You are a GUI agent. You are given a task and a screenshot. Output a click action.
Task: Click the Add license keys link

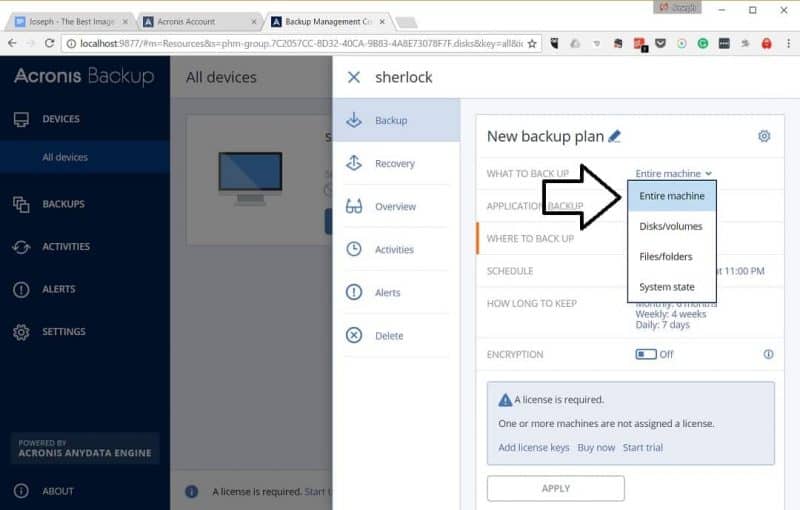[x=534, y=447]
